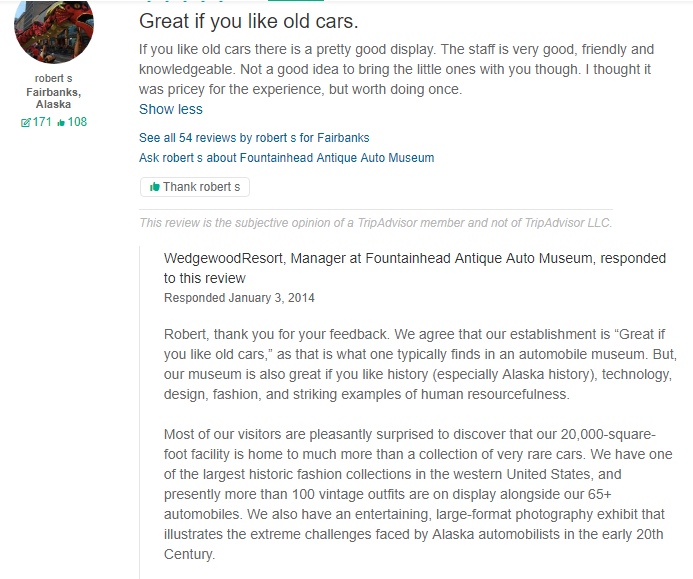Image resolution: width=693 pixels, height=579 pixels.
Task: Click the review body paragraph about old cars
Action: [396, 69]
